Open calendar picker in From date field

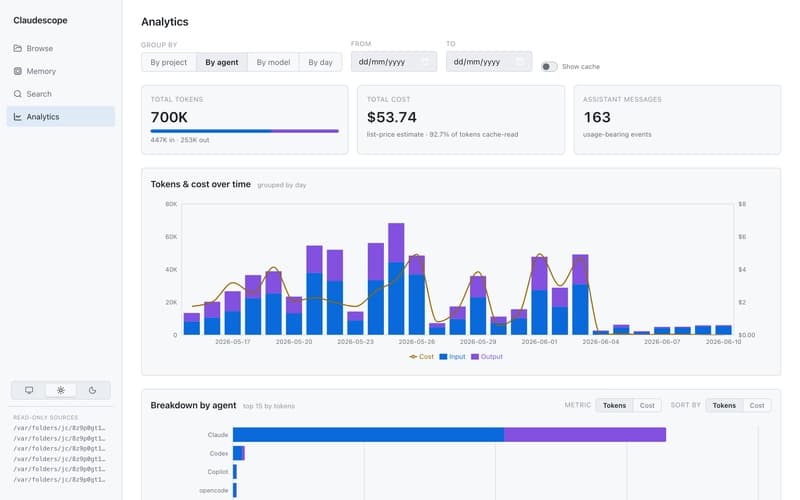coord(426,62)
